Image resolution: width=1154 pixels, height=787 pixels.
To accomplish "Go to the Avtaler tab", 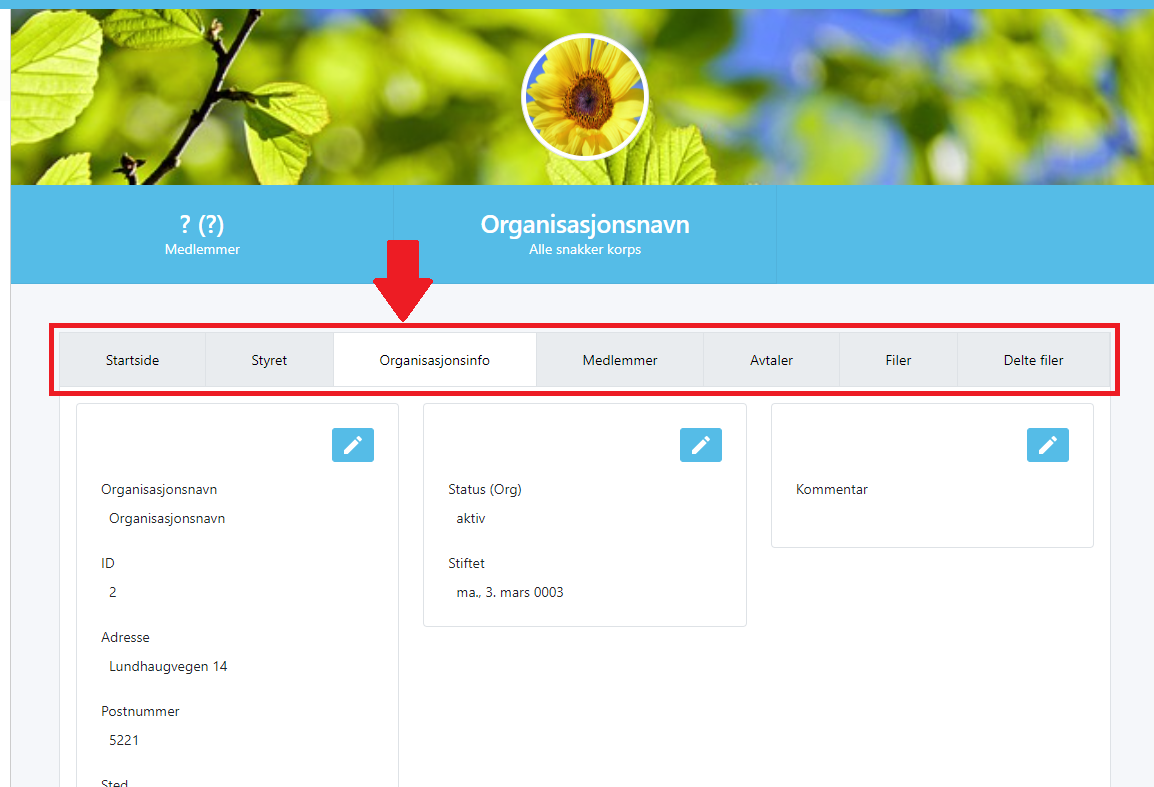I will pyautogui.click(x=771, y=360).
